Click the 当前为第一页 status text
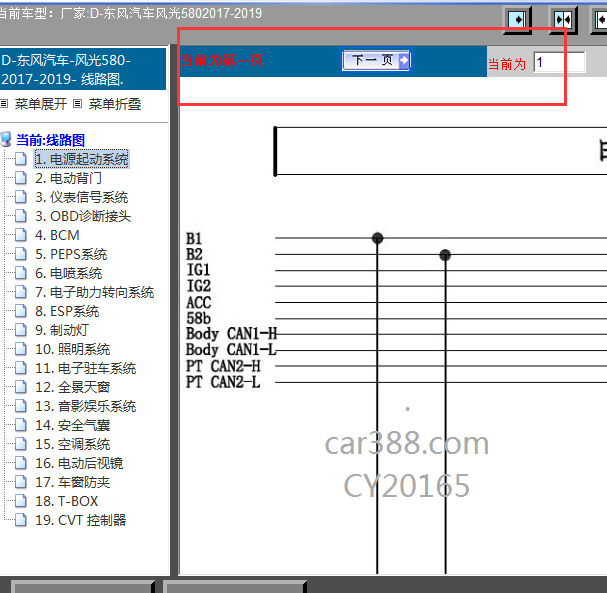Viewport: 607px width, 593px height. pyautogui.click(x=222, y=60)
